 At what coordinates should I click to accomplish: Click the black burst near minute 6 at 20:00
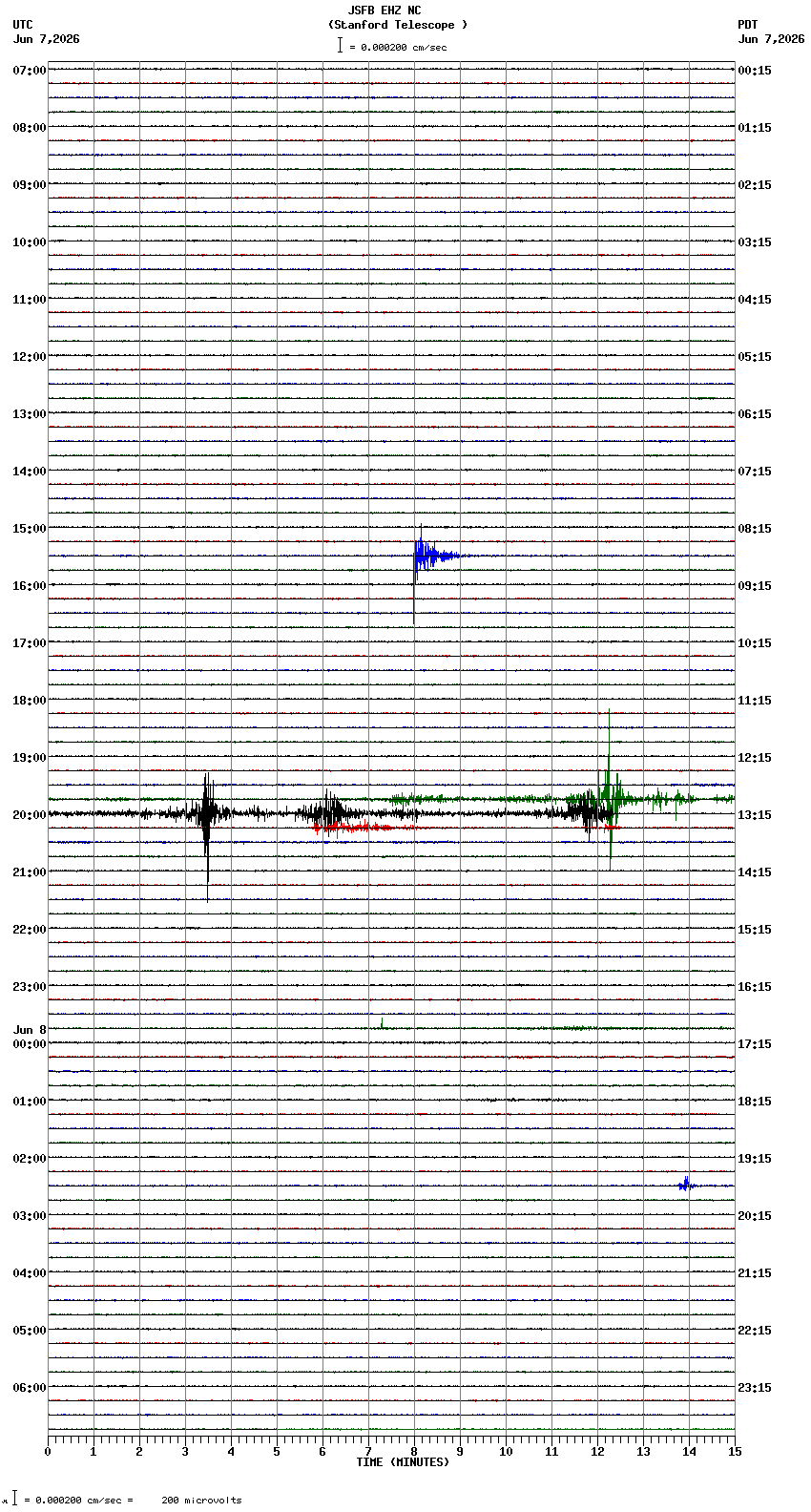[327, 811]
